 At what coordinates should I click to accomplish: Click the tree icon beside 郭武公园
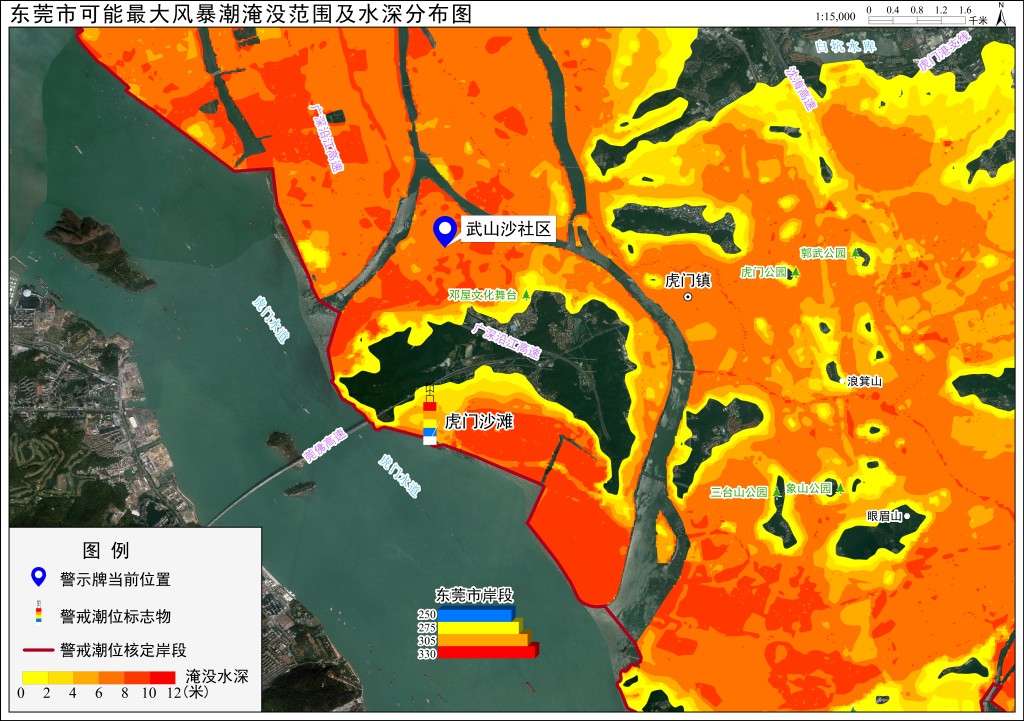[855, 253]
